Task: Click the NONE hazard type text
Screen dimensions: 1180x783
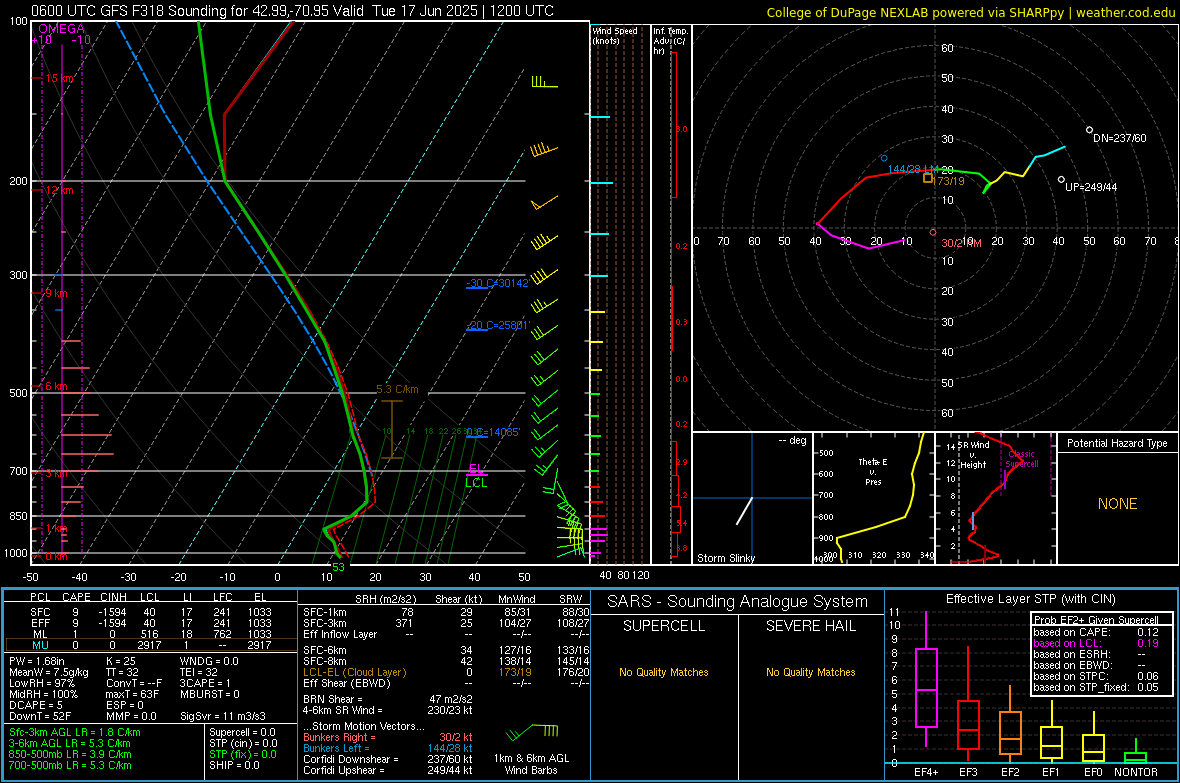Action: pyautogui.click(x=1117, y=504)
